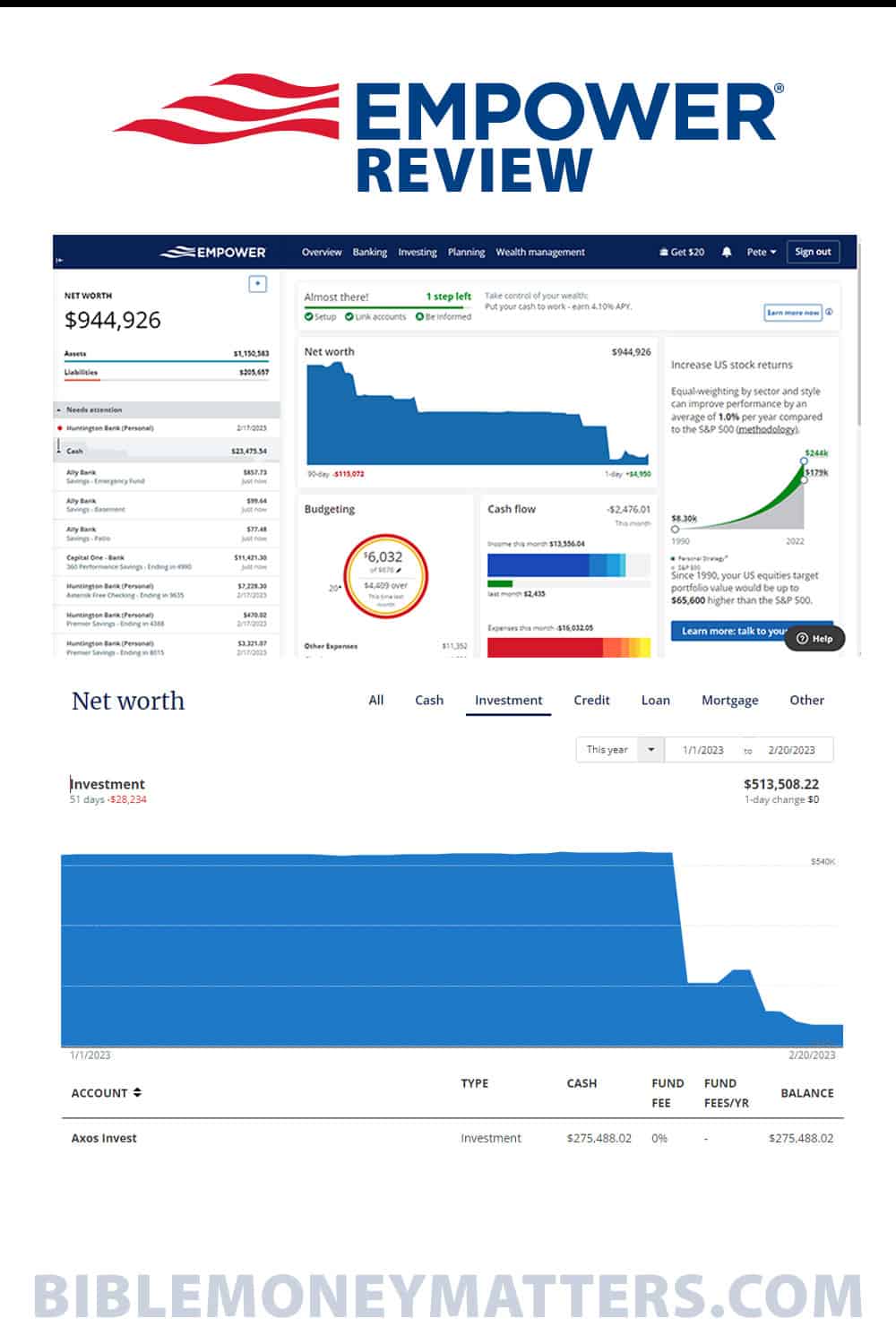Open the Overview menu
Image resolution: width=896 pixels, height=1344 pixels.
pos(322,253)
